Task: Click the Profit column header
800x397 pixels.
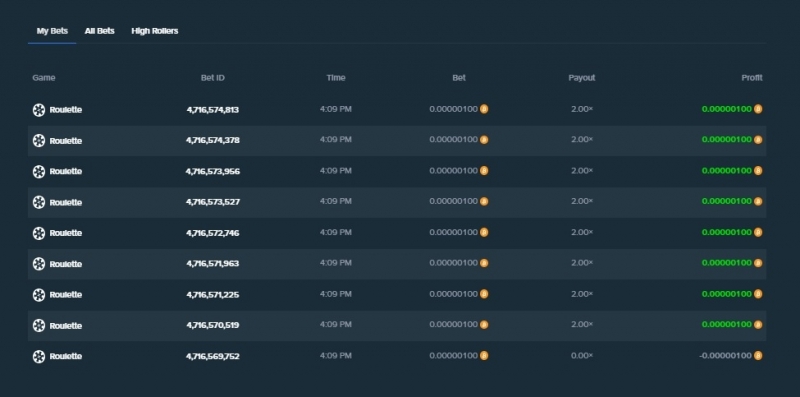Action: [752, 78]
